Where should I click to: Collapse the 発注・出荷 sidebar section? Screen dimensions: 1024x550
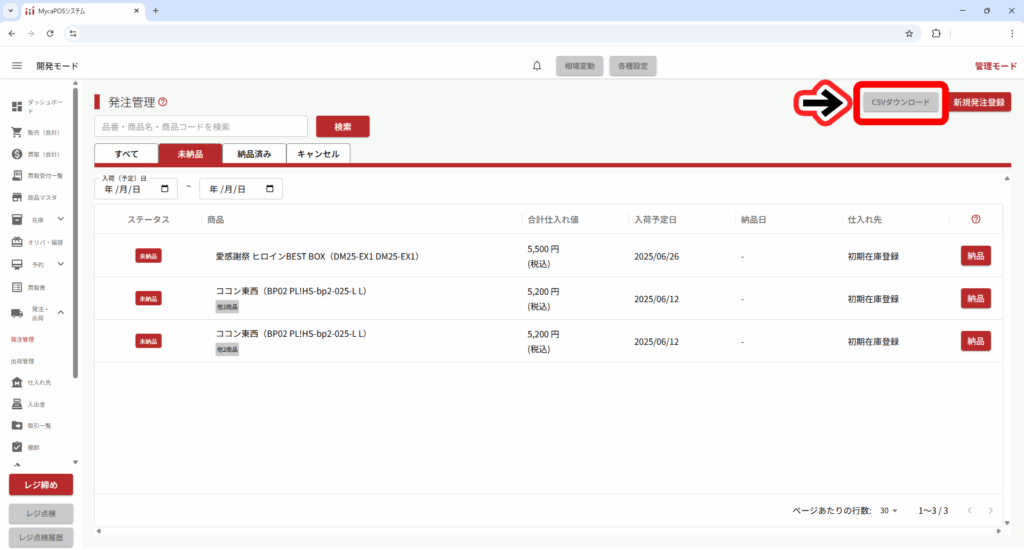click(x=60, y=313)
